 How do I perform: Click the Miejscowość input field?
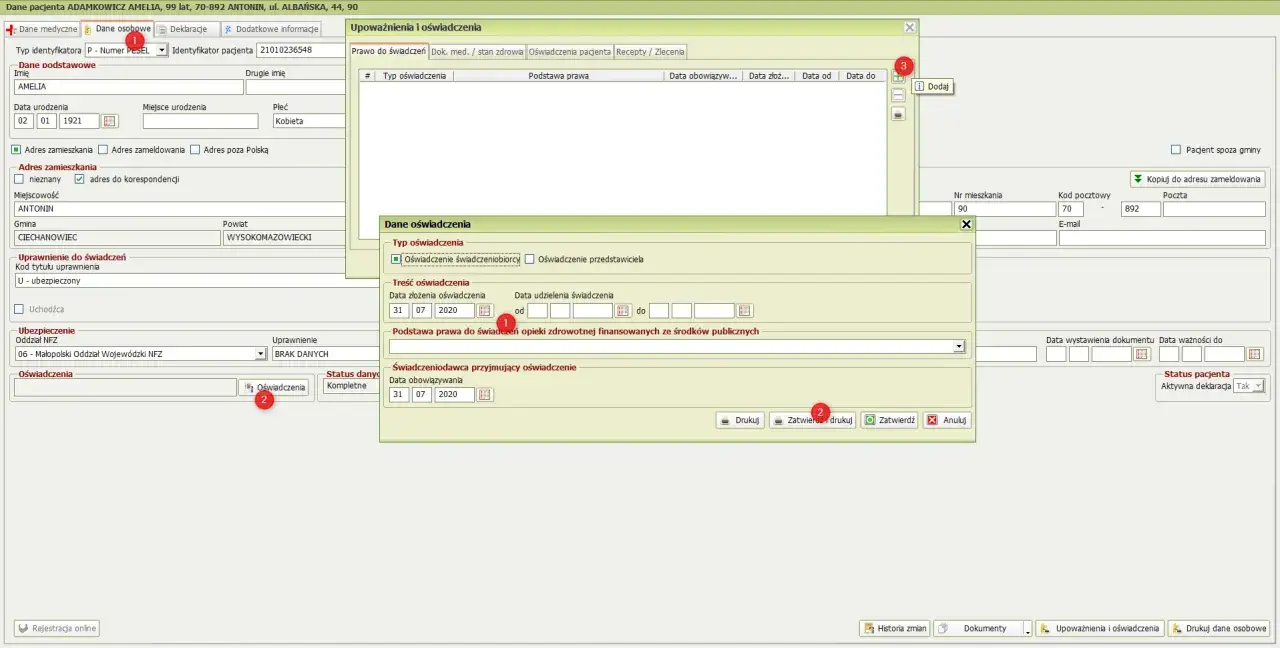[180, 209]
